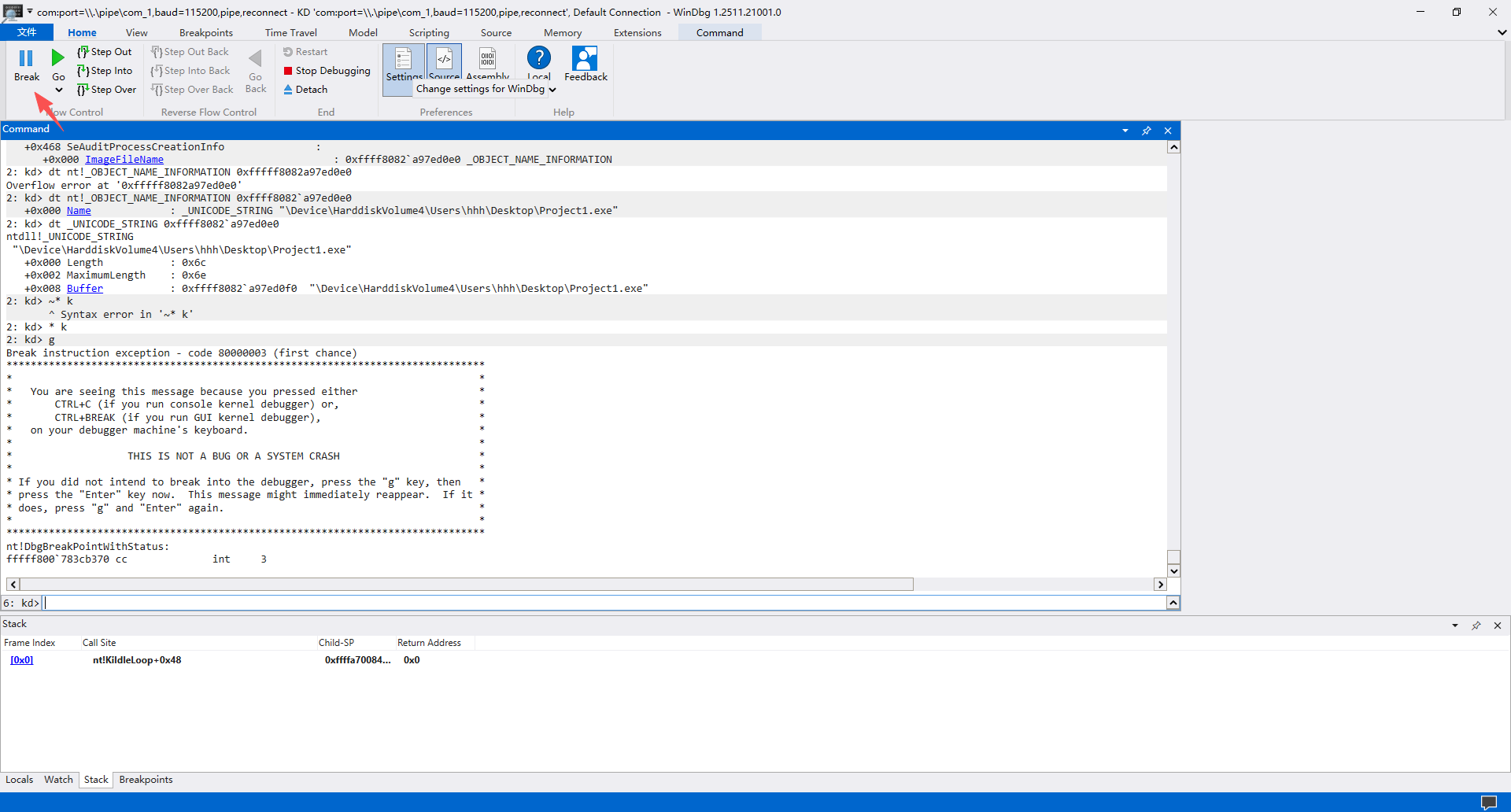This screenshot has height=812, width=1511.
Task: Open the Scripting ribbon tab
Action: pos(429,32)
